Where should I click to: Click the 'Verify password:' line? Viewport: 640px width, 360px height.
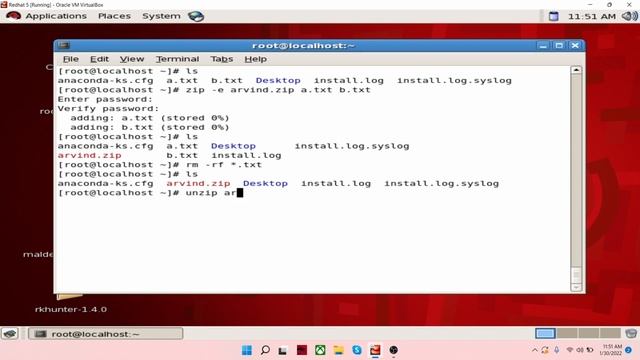click(108, 109)
